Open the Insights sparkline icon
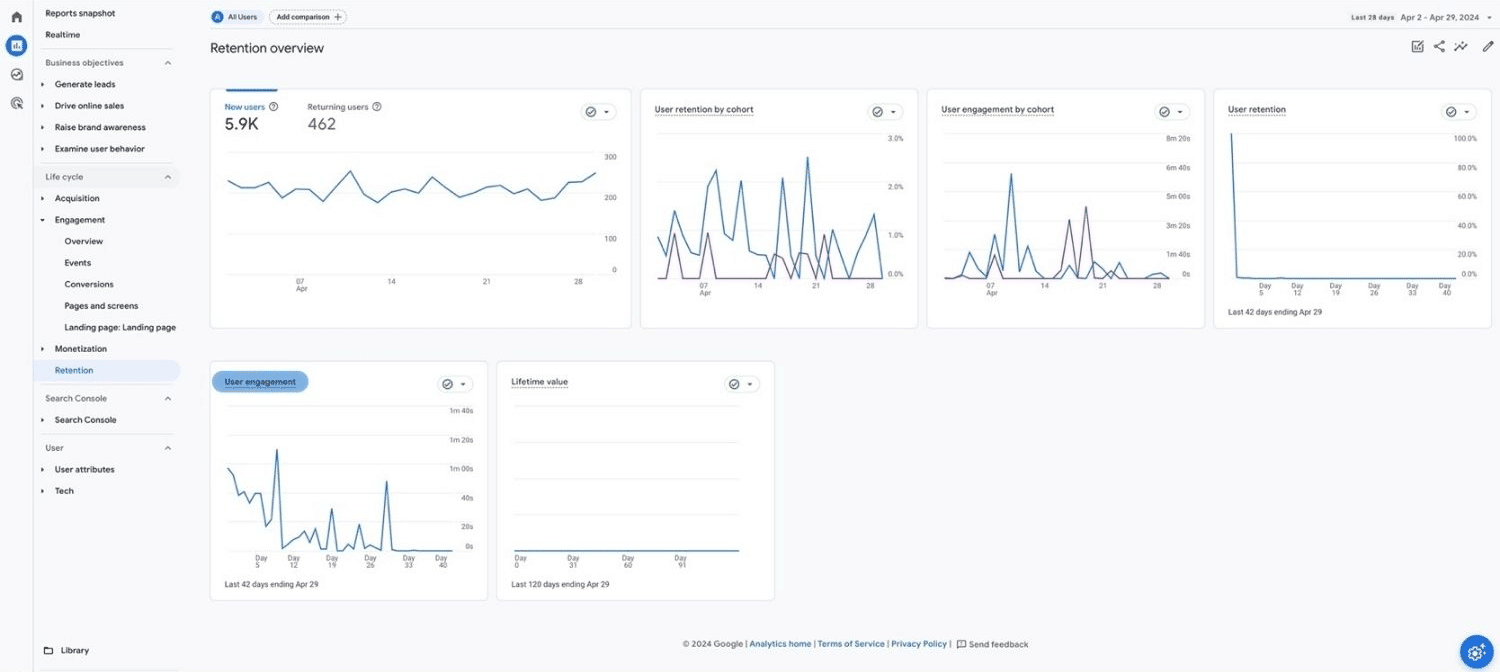Viewport: 1500px width, 672px height. pos(1461,46)
